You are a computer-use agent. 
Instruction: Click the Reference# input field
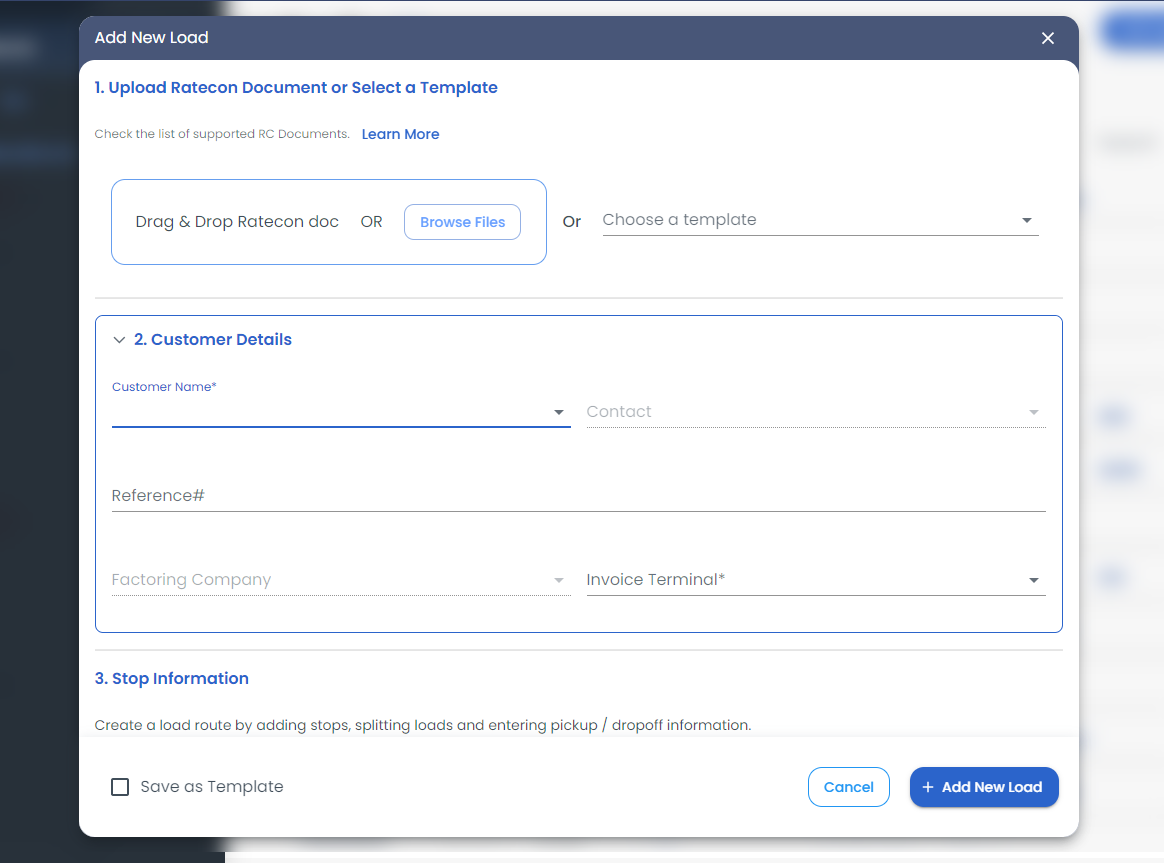coord(578,496)
